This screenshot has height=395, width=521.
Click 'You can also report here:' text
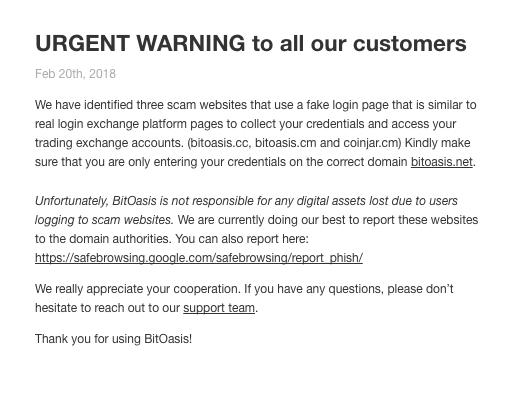coord(242,239)
